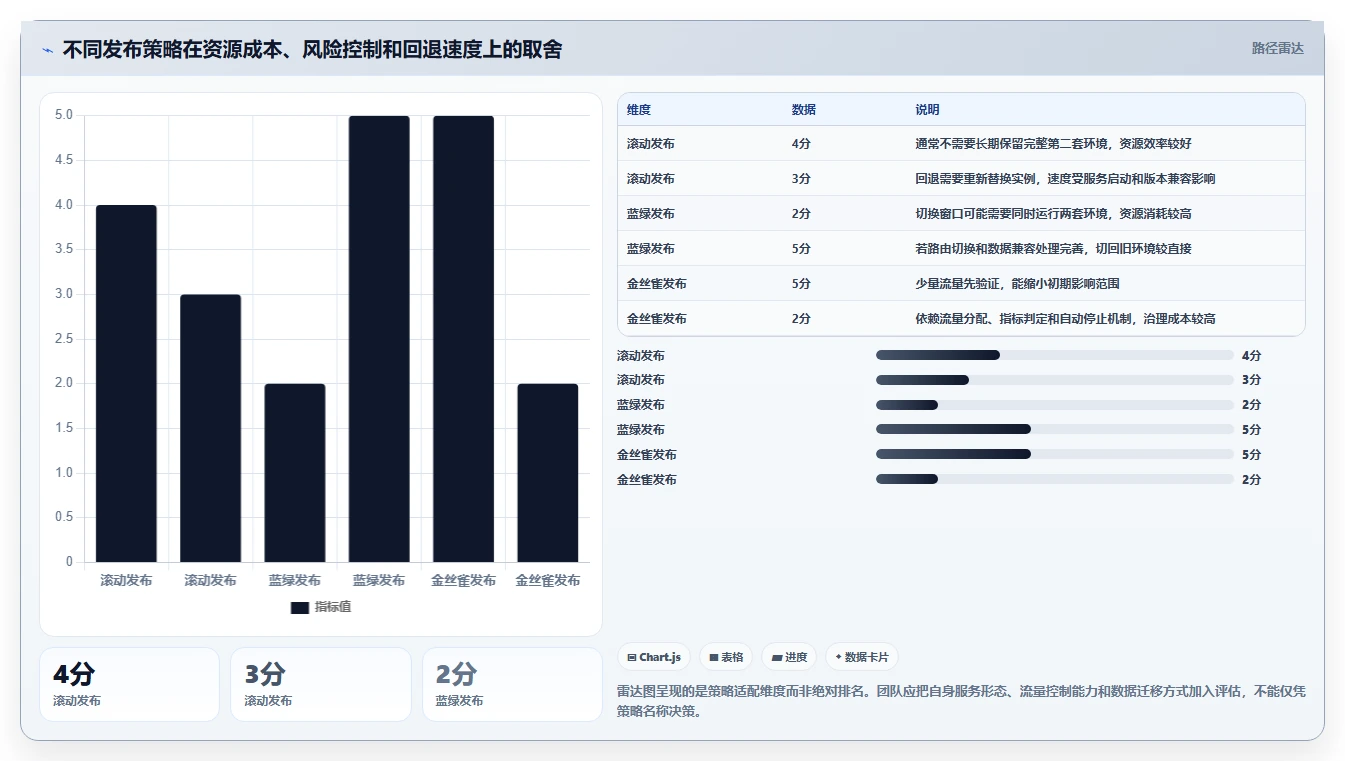Select the progress bar for 蓝绿发布 2分
The image size is (1345, 761).
point(1055,405)
